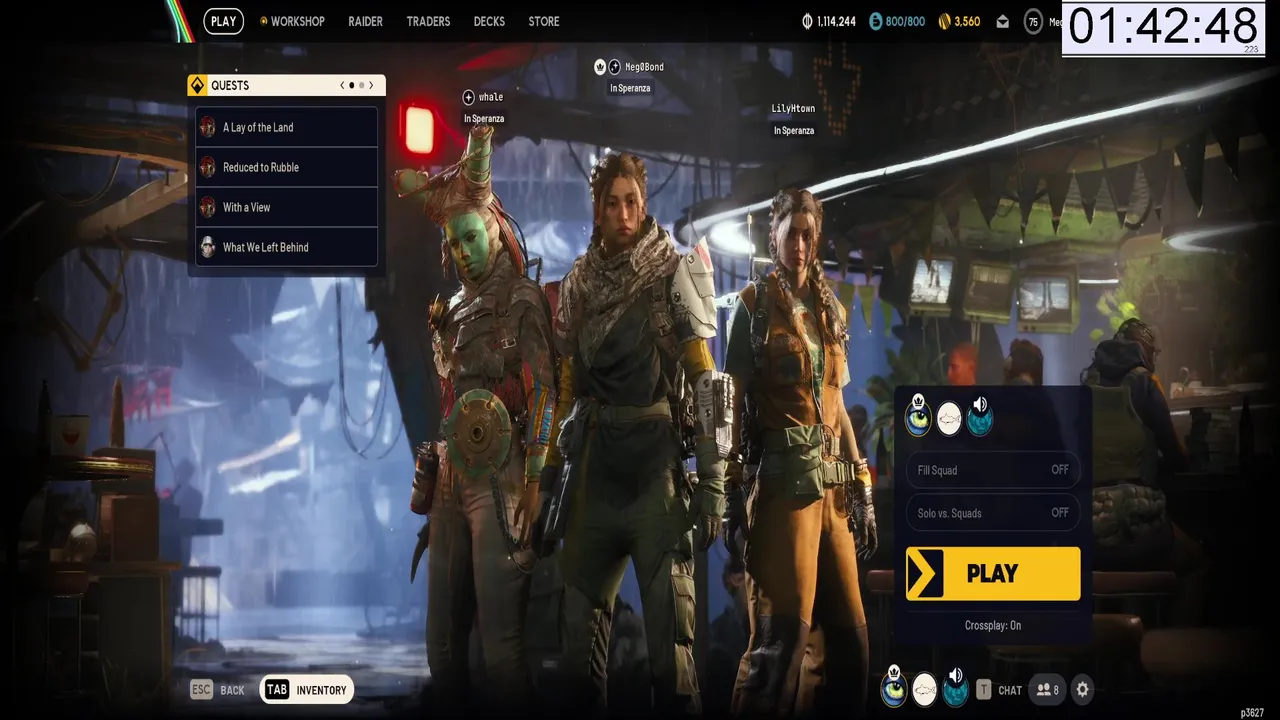Click trader portrait next to With a View
The image size is (1280, 720).
click(208, 207)
